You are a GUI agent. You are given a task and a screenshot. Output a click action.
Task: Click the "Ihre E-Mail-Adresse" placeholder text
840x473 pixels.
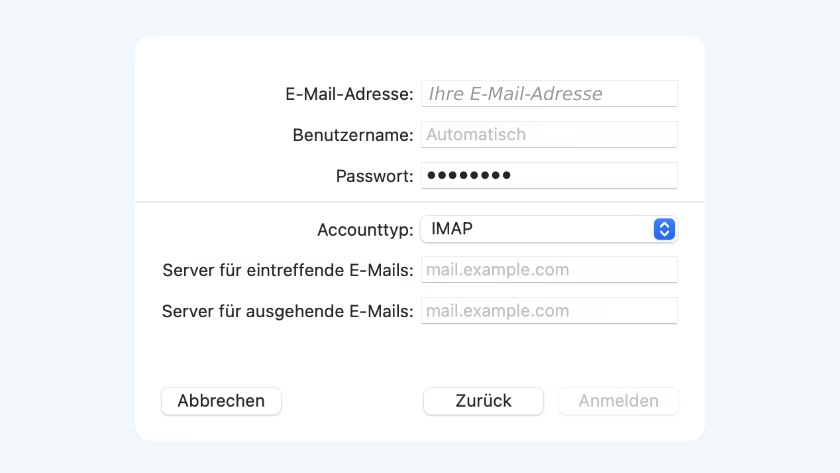tap(515, 94)
